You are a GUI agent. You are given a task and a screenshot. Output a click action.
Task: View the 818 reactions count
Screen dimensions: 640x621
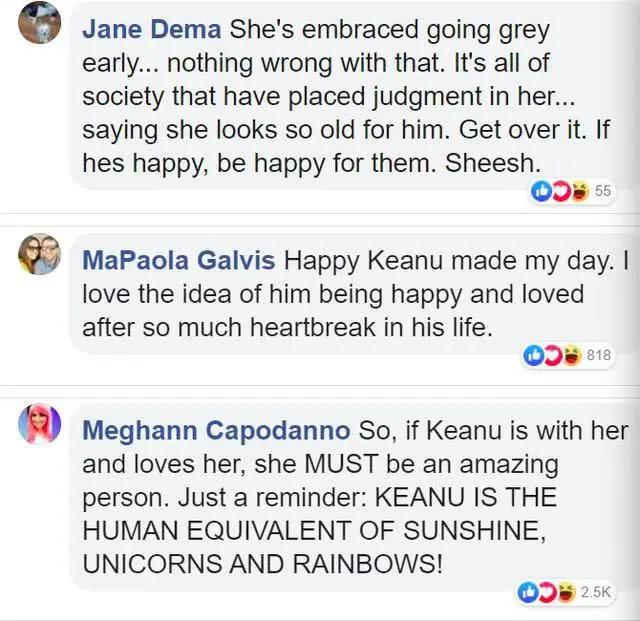click(599, 355)
